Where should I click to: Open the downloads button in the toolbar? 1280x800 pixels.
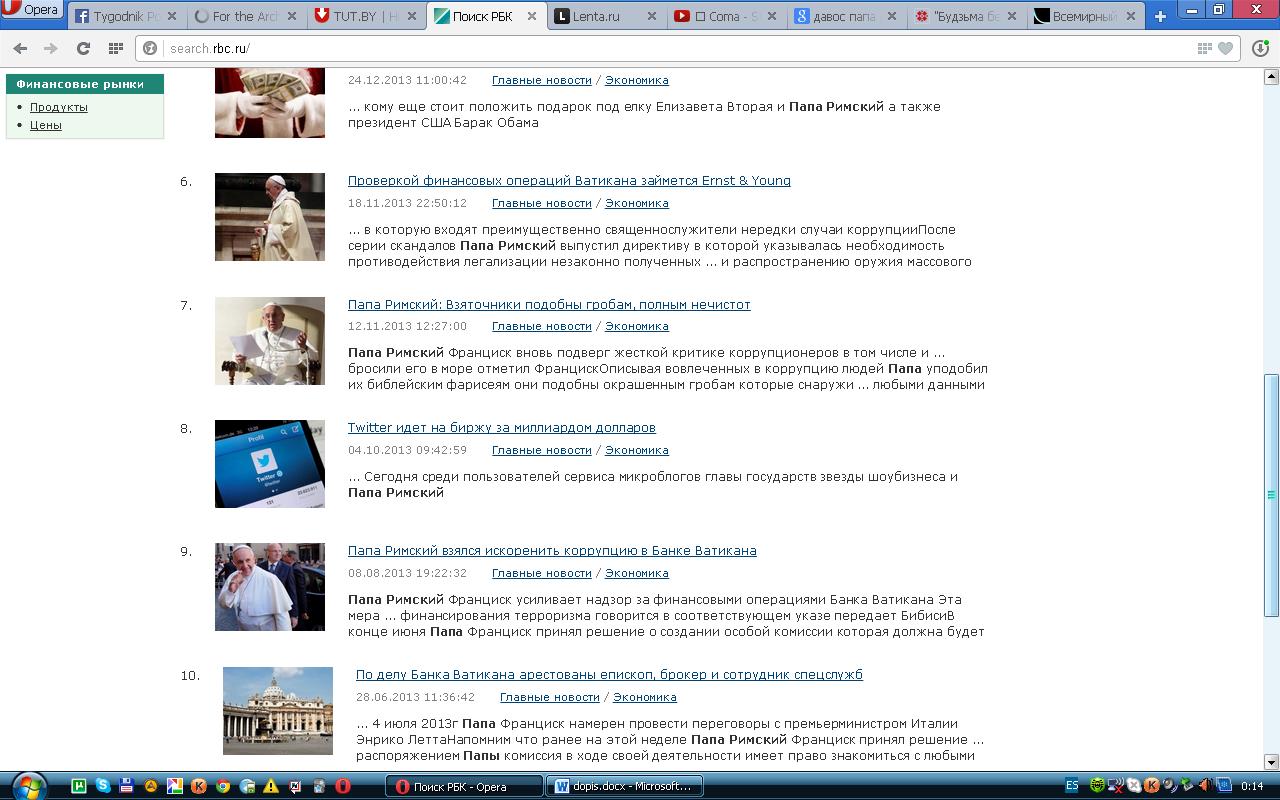point(1259,49)
